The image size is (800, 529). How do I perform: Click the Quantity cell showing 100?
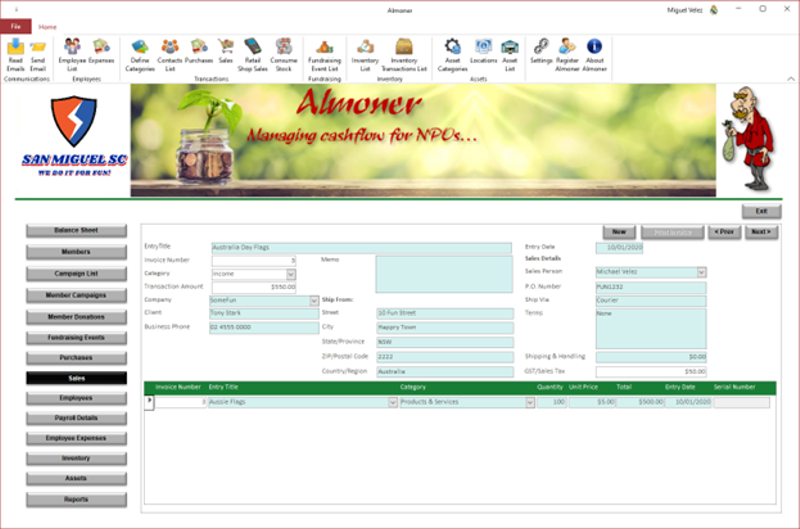pos(552,402)
